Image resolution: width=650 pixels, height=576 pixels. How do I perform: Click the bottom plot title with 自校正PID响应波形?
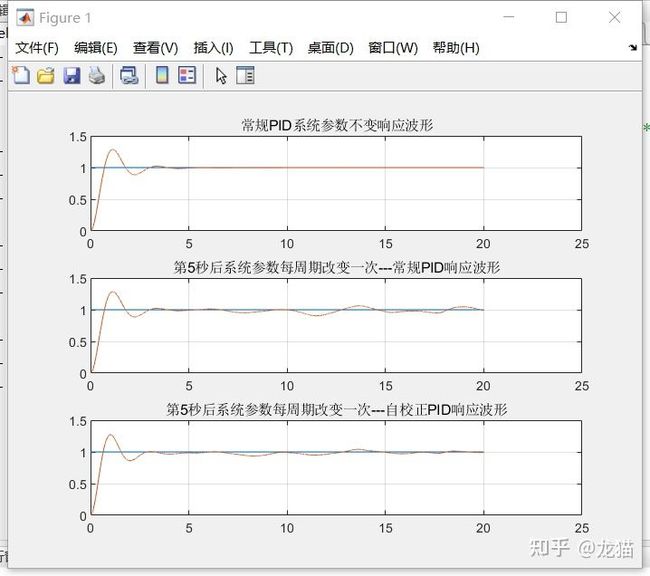point(337,409)
